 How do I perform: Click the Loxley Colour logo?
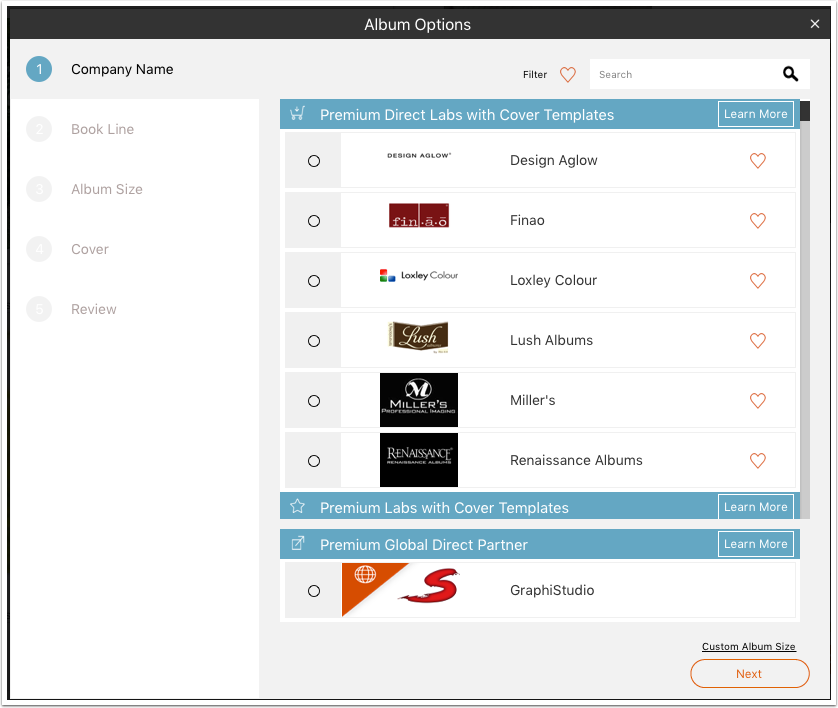click(419, 276)
